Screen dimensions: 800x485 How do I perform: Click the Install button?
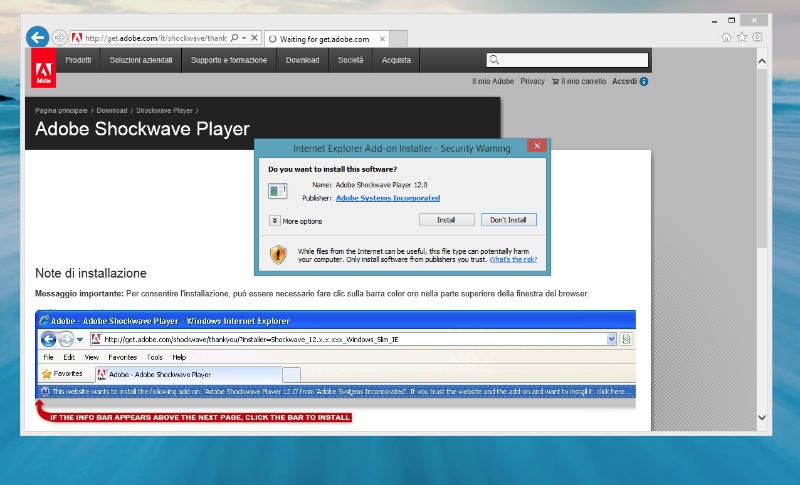(x=446, y=220)
